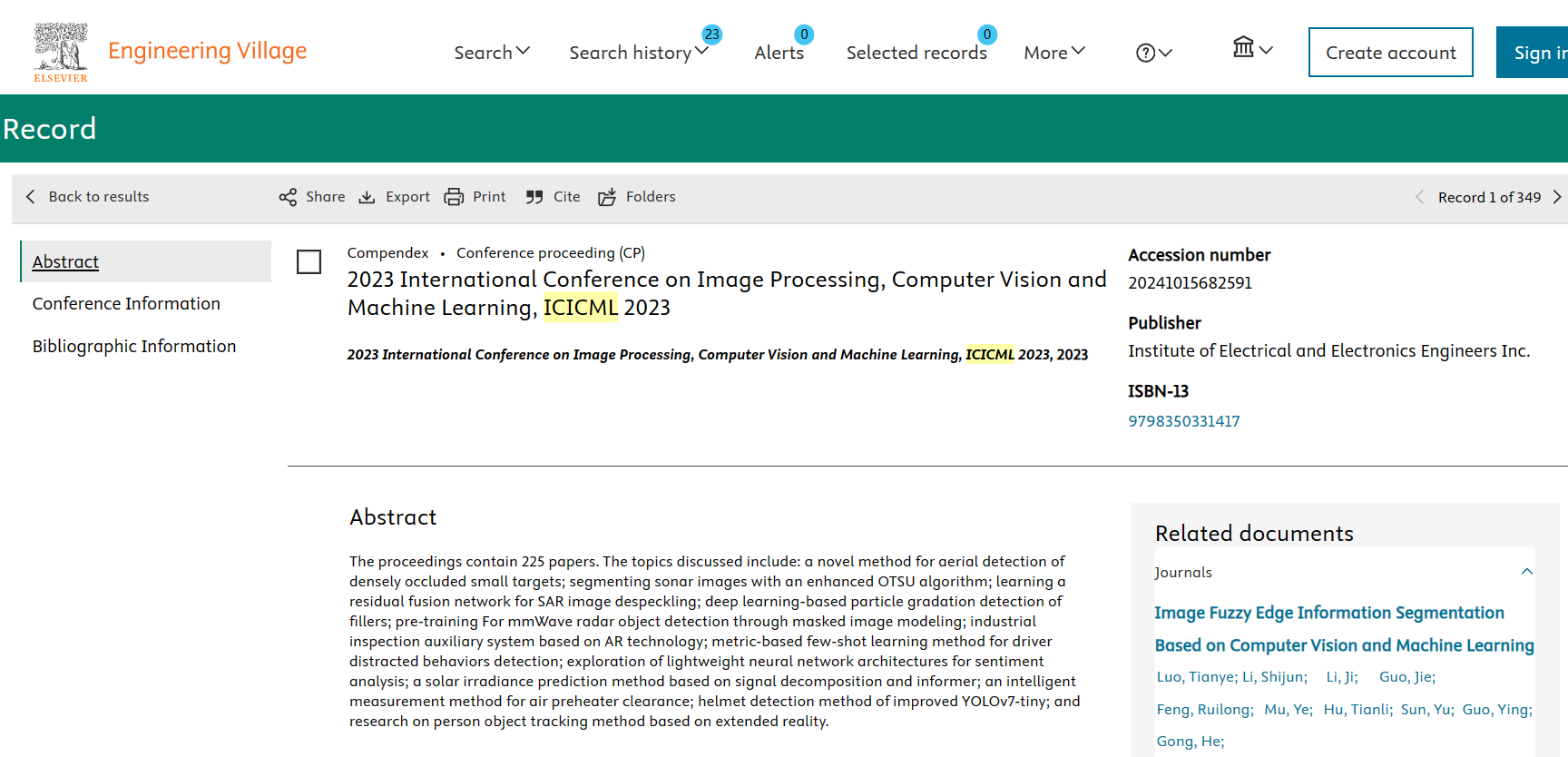
Task: Click author Li, Shijun
Action: (1274, 677)
